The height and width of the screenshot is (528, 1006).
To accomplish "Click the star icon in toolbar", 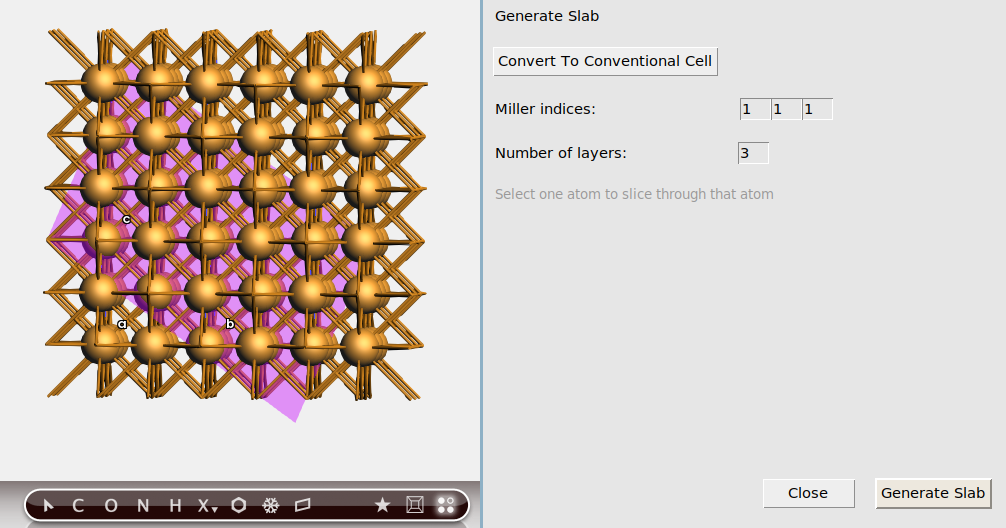I will (382, 506).
